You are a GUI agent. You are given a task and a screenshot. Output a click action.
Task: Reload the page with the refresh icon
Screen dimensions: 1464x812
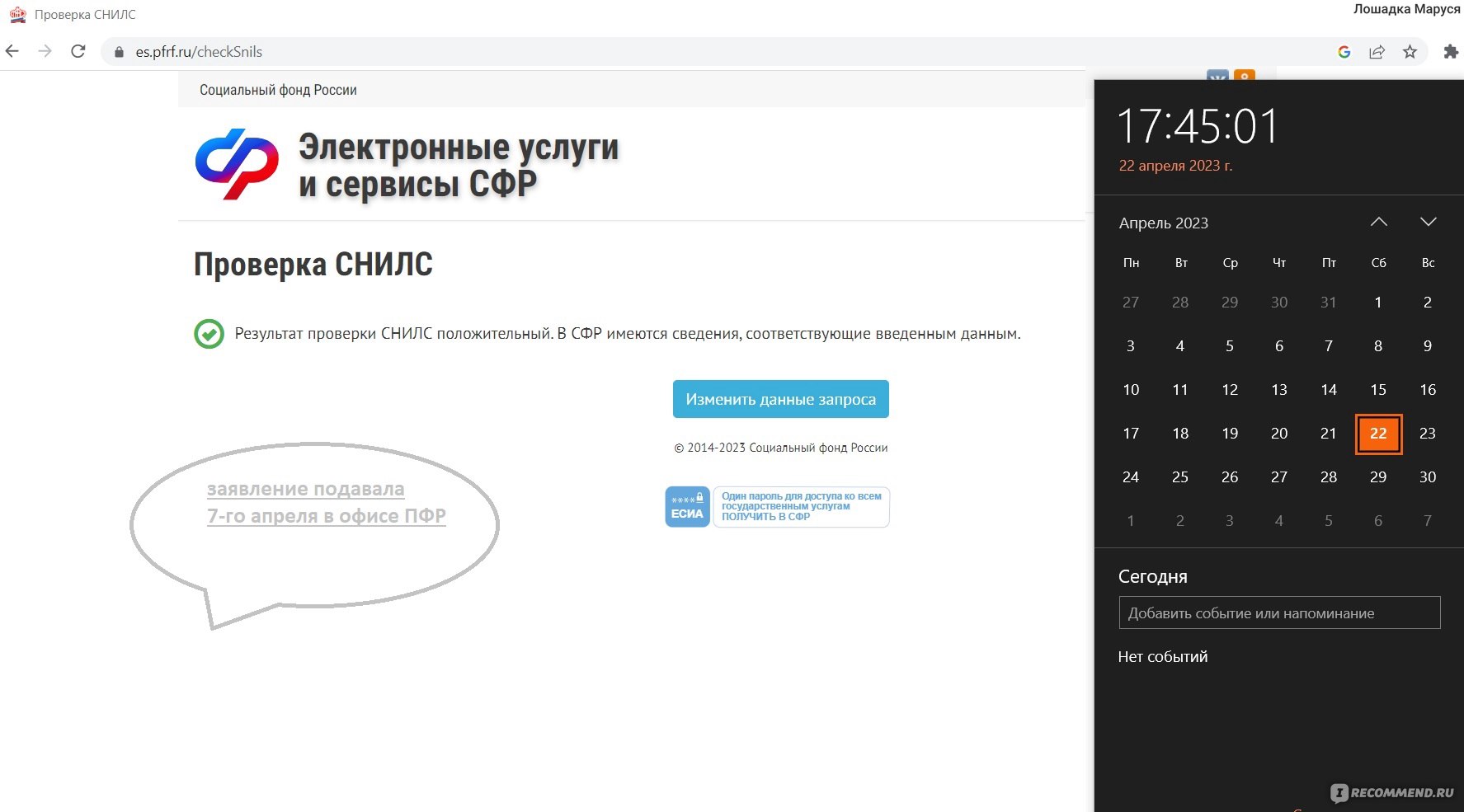coord(78,51)
